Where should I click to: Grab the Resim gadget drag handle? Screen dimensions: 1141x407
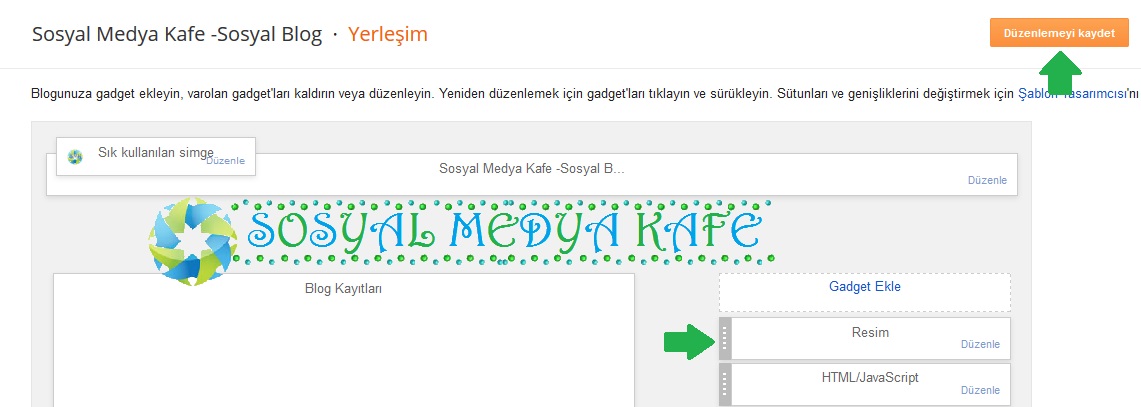pyautogui.click(x=725, y=339)
